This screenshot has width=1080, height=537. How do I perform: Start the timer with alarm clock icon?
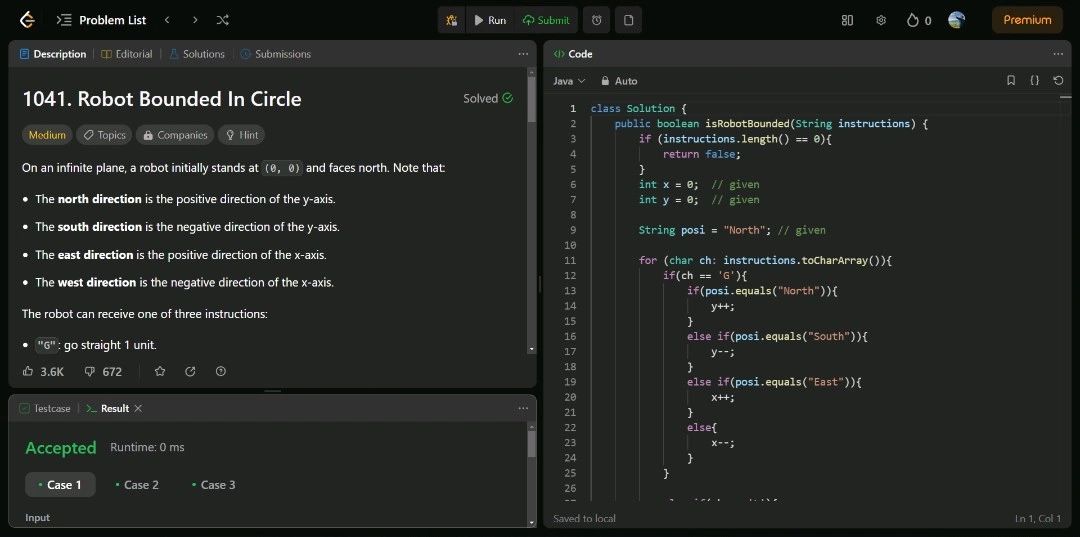pyautogui.click(x=597, y=20)
